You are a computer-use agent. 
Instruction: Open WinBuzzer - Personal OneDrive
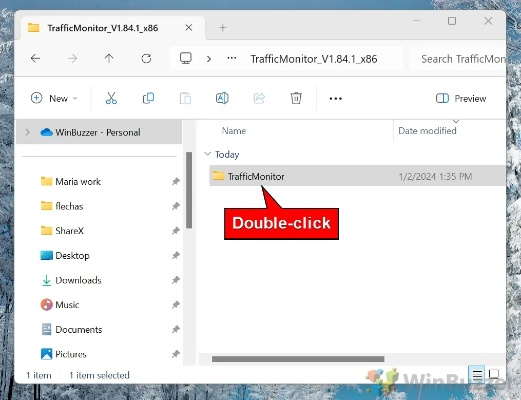point(99,132)
